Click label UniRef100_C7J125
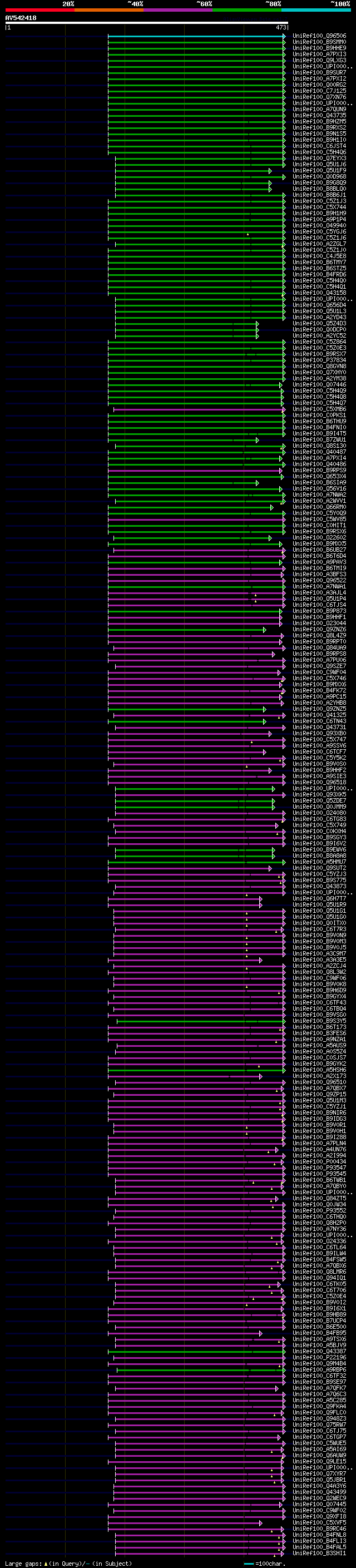Image resolution: width=356 pixels, height=1568 pixels. [319, 91]
